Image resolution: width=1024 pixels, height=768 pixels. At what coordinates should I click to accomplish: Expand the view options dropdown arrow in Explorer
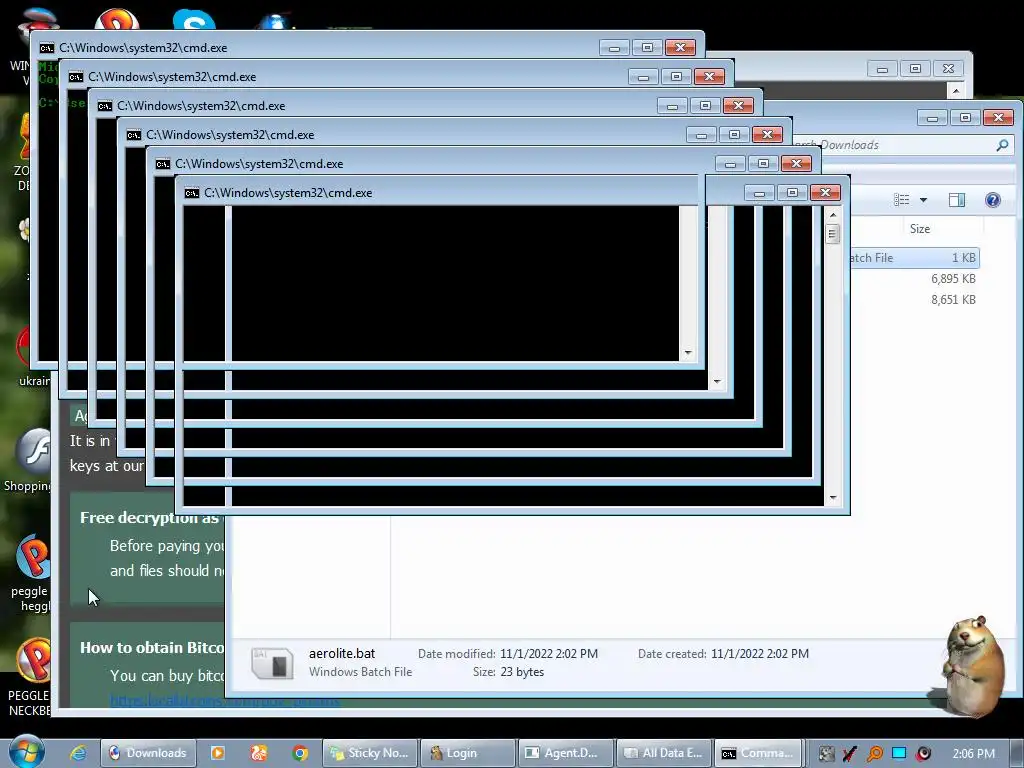(923, 200)
